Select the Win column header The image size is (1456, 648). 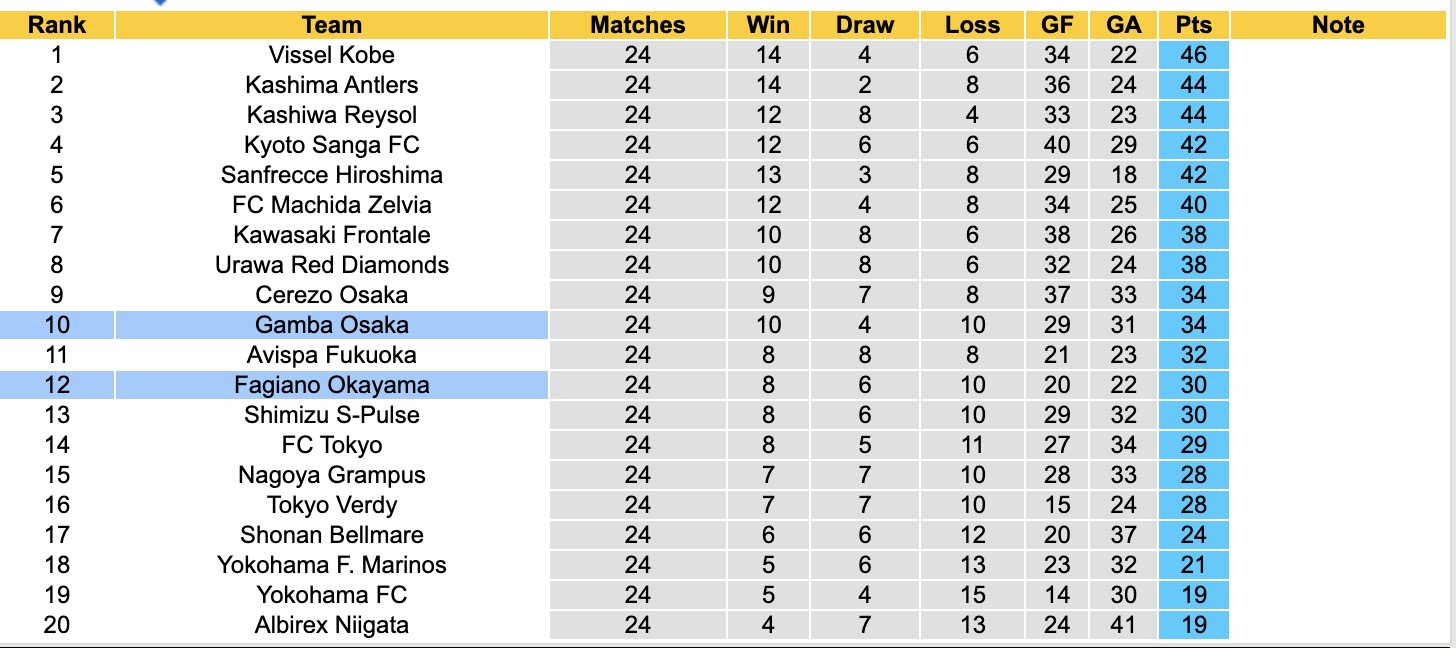pos(768,25)
